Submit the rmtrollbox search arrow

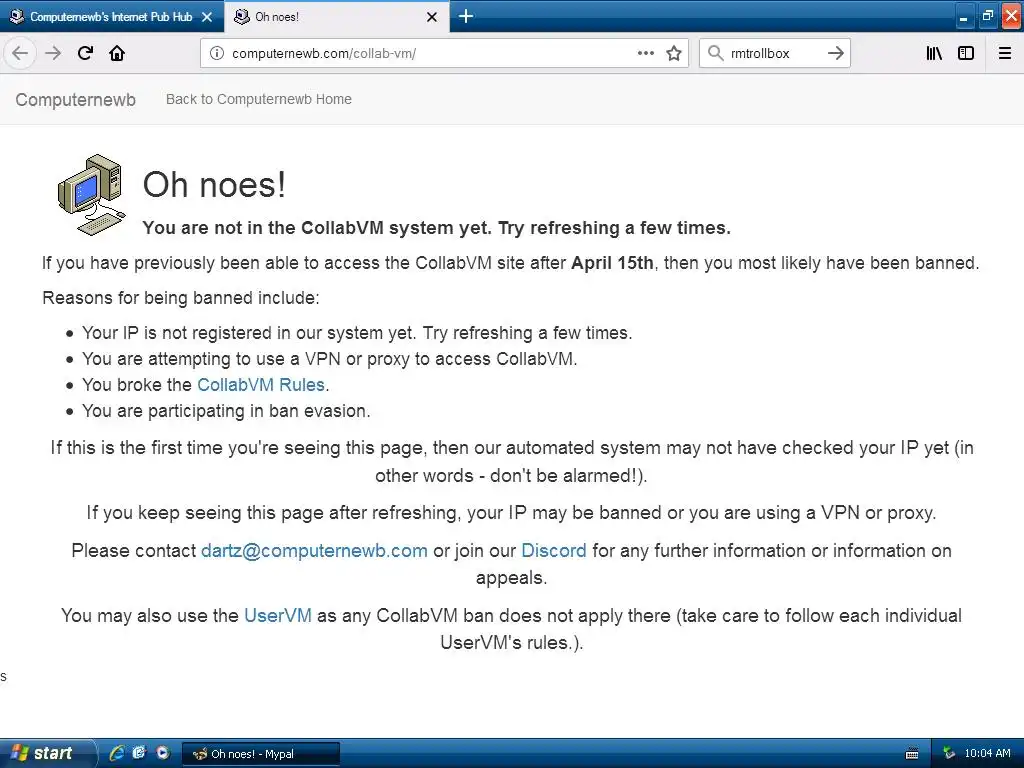835,53
